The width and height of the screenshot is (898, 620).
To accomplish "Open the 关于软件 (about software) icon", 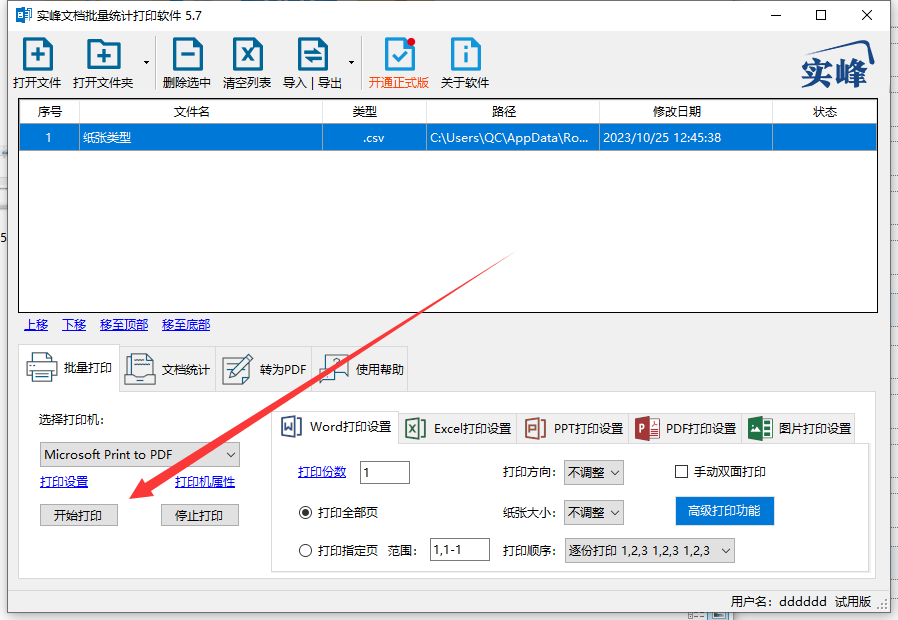I will pyautogui.click(x=465, y=54).
